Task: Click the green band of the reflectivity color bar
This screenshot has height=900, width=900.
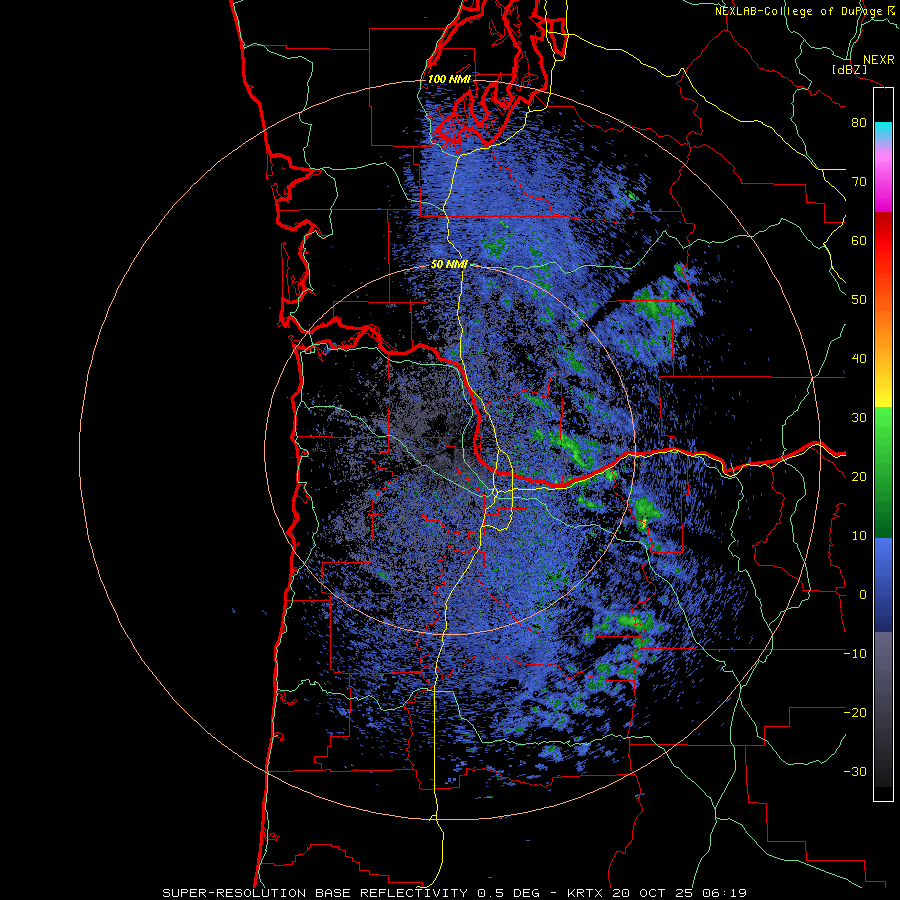Action: pos(883,472)
